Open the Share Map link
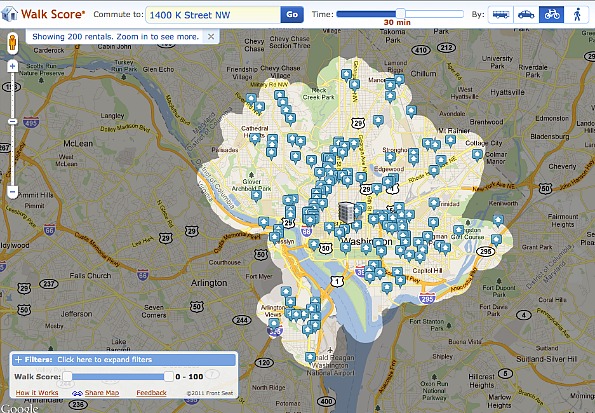Viewport: 595px width, 413px height. click(102, 393)
